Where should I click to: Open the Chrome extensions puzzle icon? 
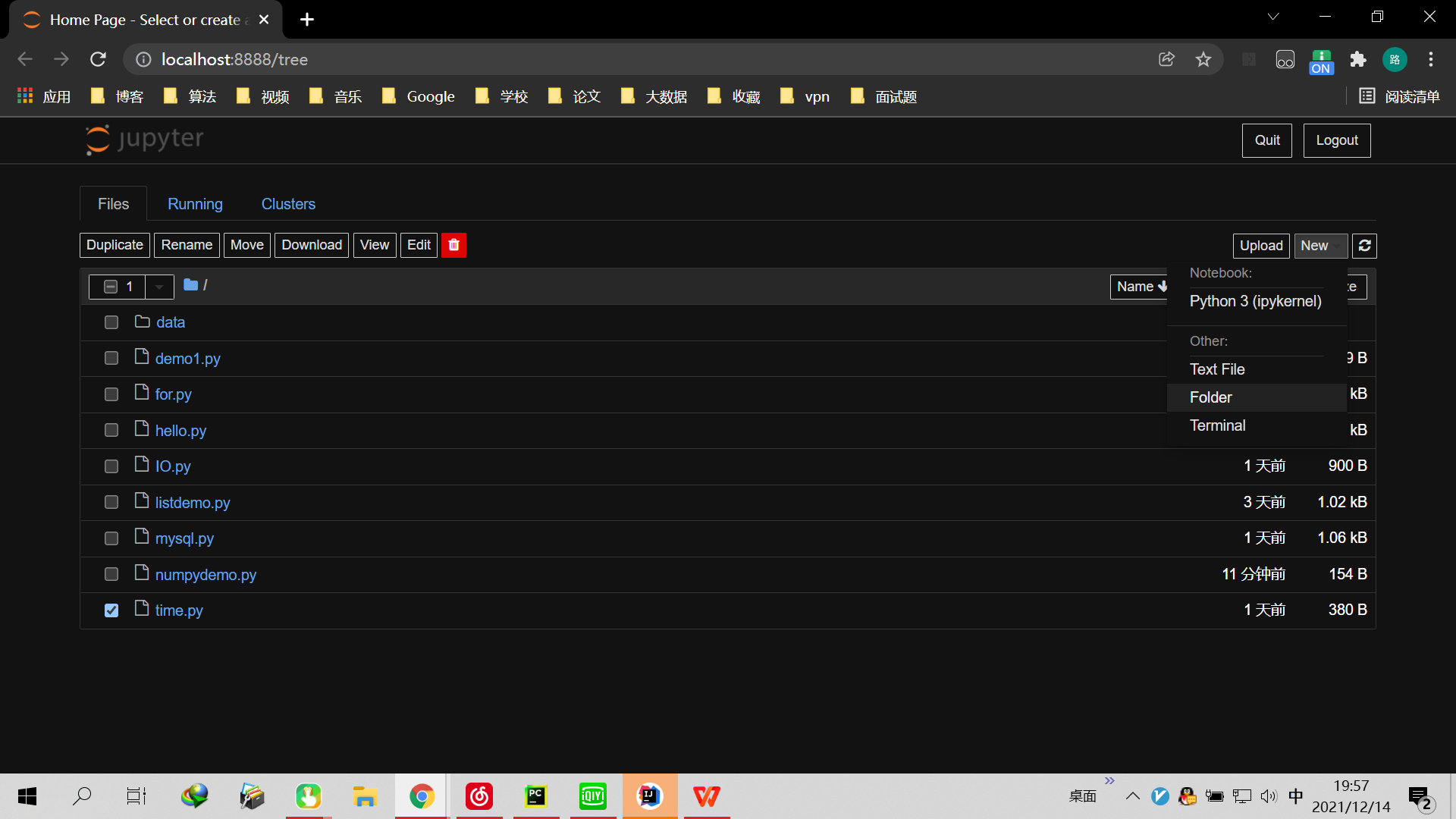(x=1358, y=59)
